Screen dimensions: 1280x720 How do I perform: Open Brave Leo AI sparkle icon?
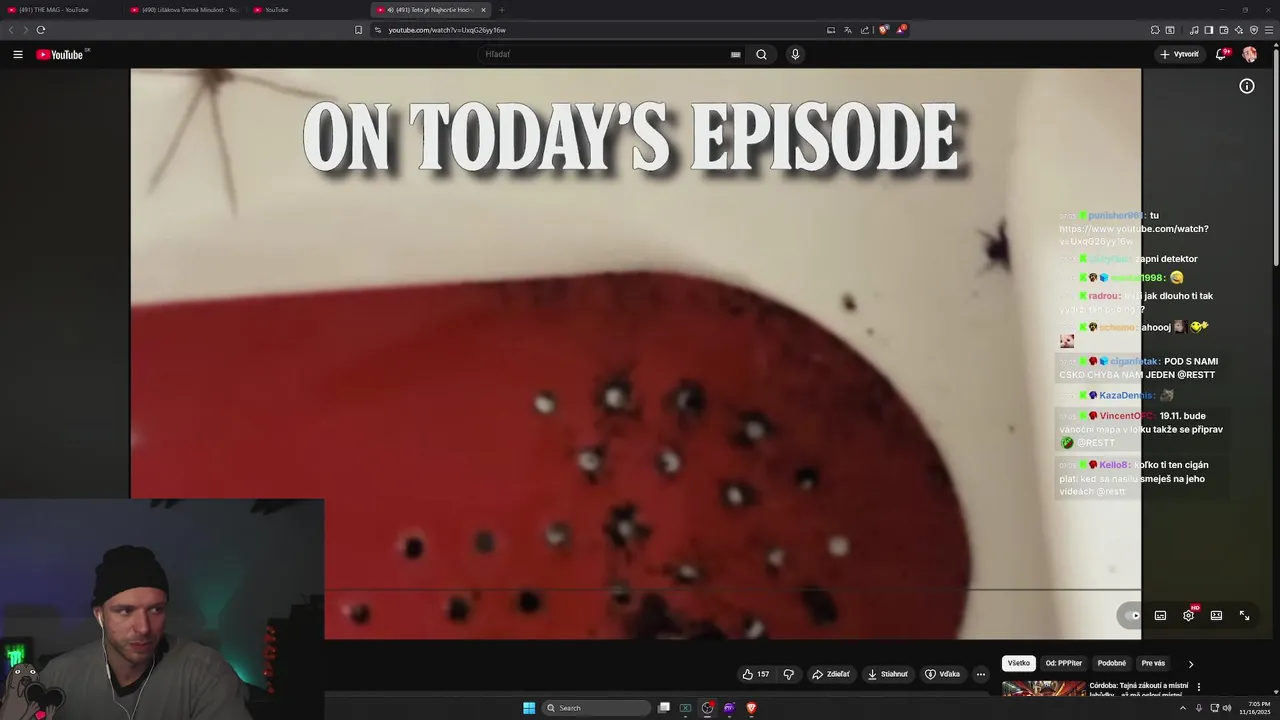coord(1238,30)
